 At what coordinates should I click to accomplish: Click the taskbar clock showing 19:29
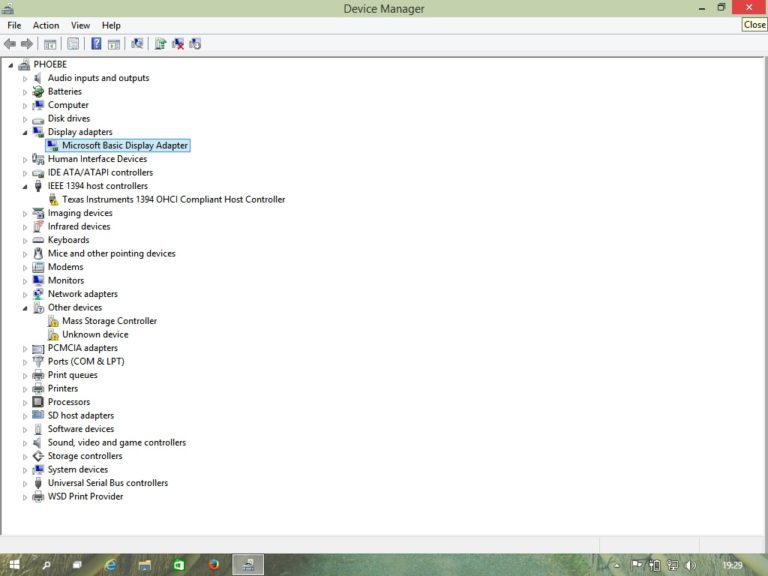733,566
